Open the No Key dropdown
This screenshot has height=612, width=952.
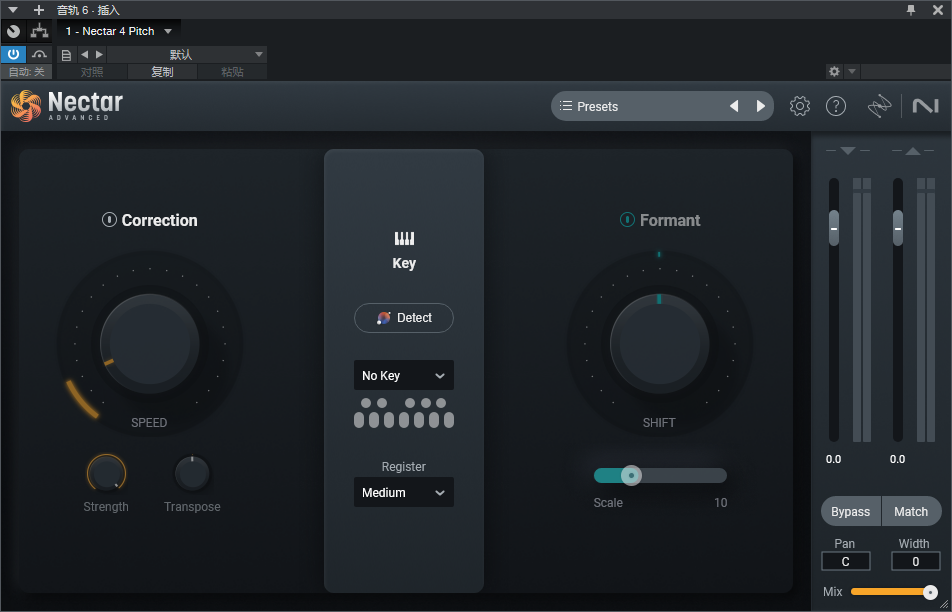[x=404, y=375]
